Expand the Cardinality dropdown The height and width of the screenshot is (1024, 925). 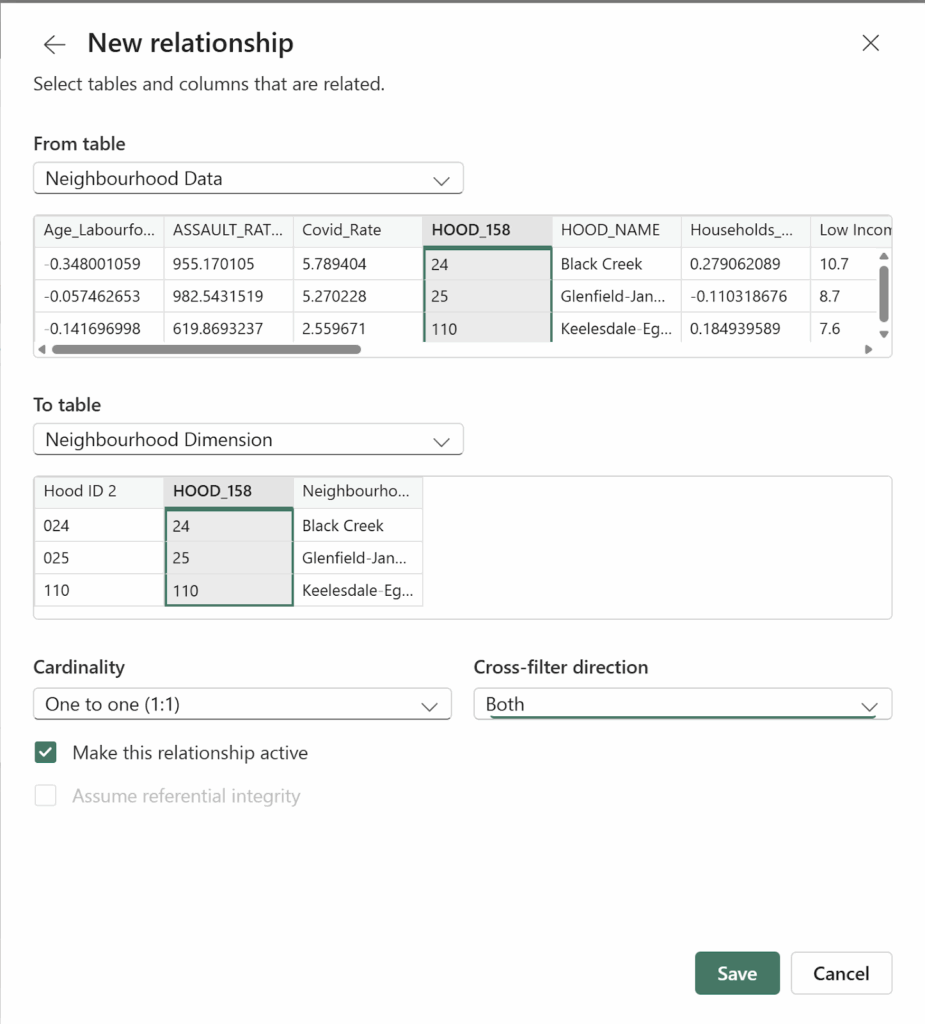(242, 705)
